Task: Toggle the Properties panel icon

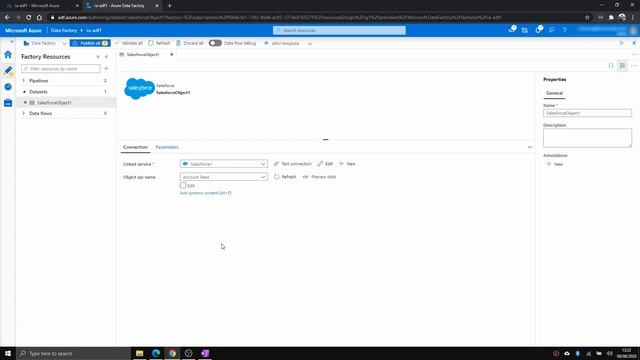Action: (x=622, y=66)
